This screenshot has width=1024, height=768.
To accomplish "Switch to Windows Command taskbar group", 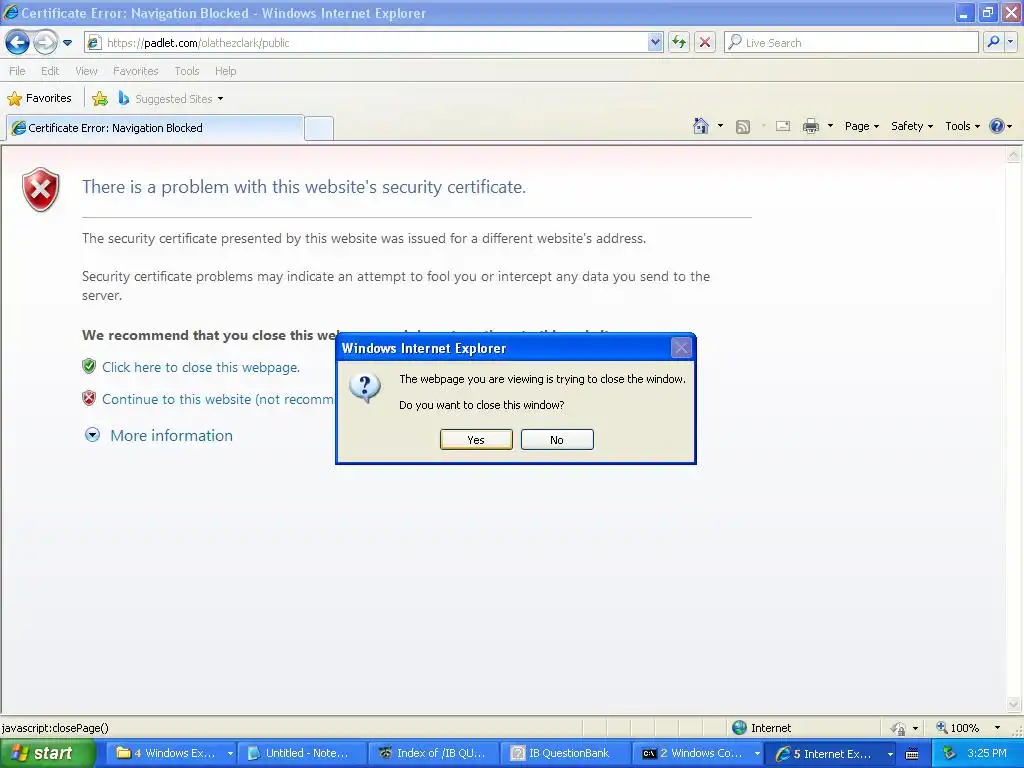I will (699, 753).
